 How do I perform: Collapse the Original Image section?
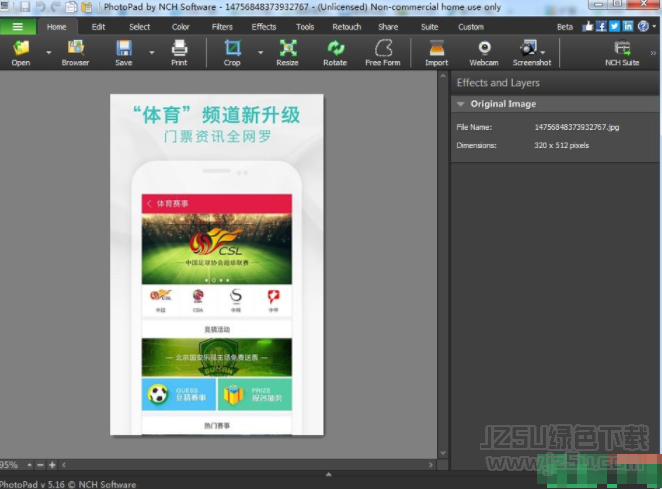point(460,104)
